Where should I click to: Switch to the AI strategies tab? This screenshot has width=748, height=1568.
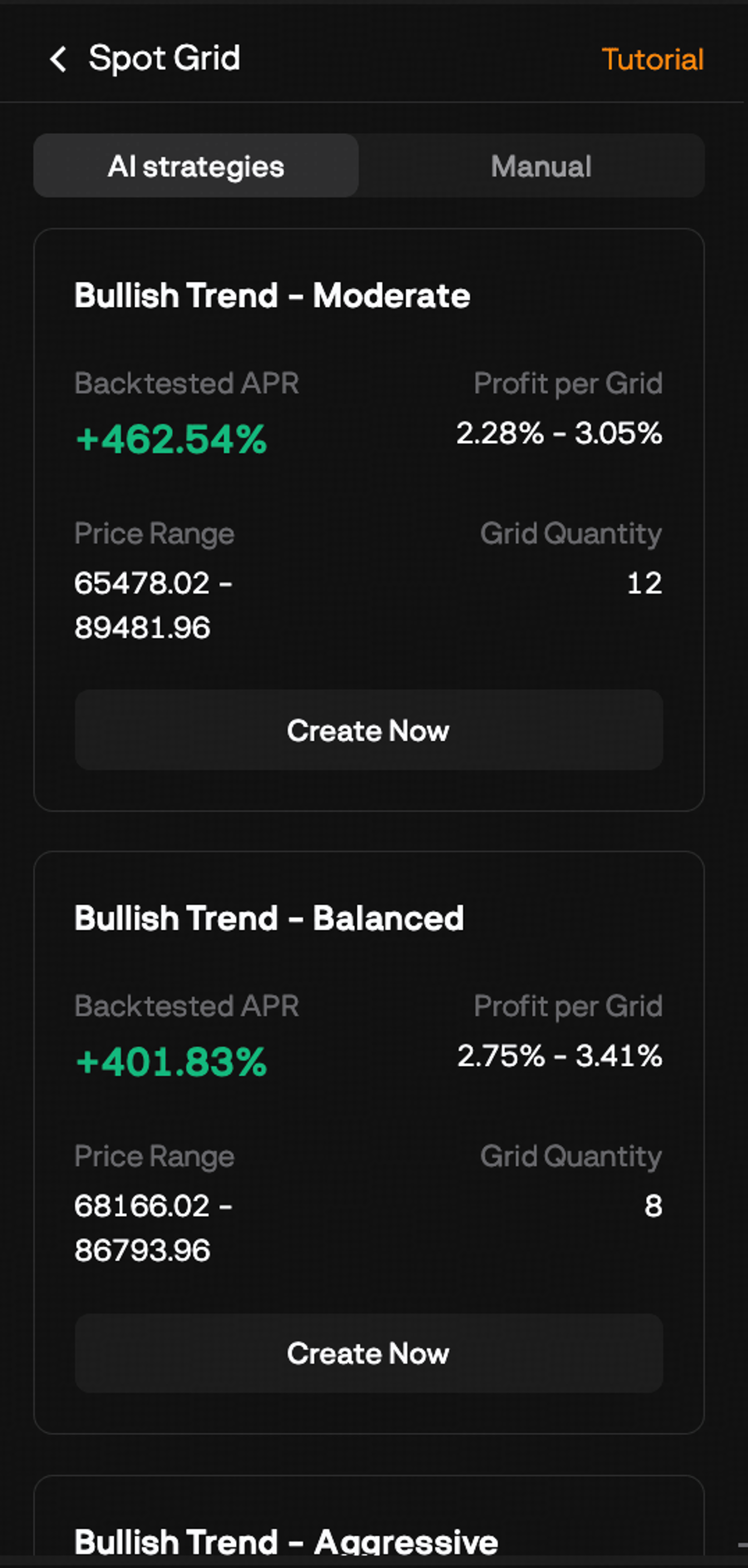click(196, 166)
